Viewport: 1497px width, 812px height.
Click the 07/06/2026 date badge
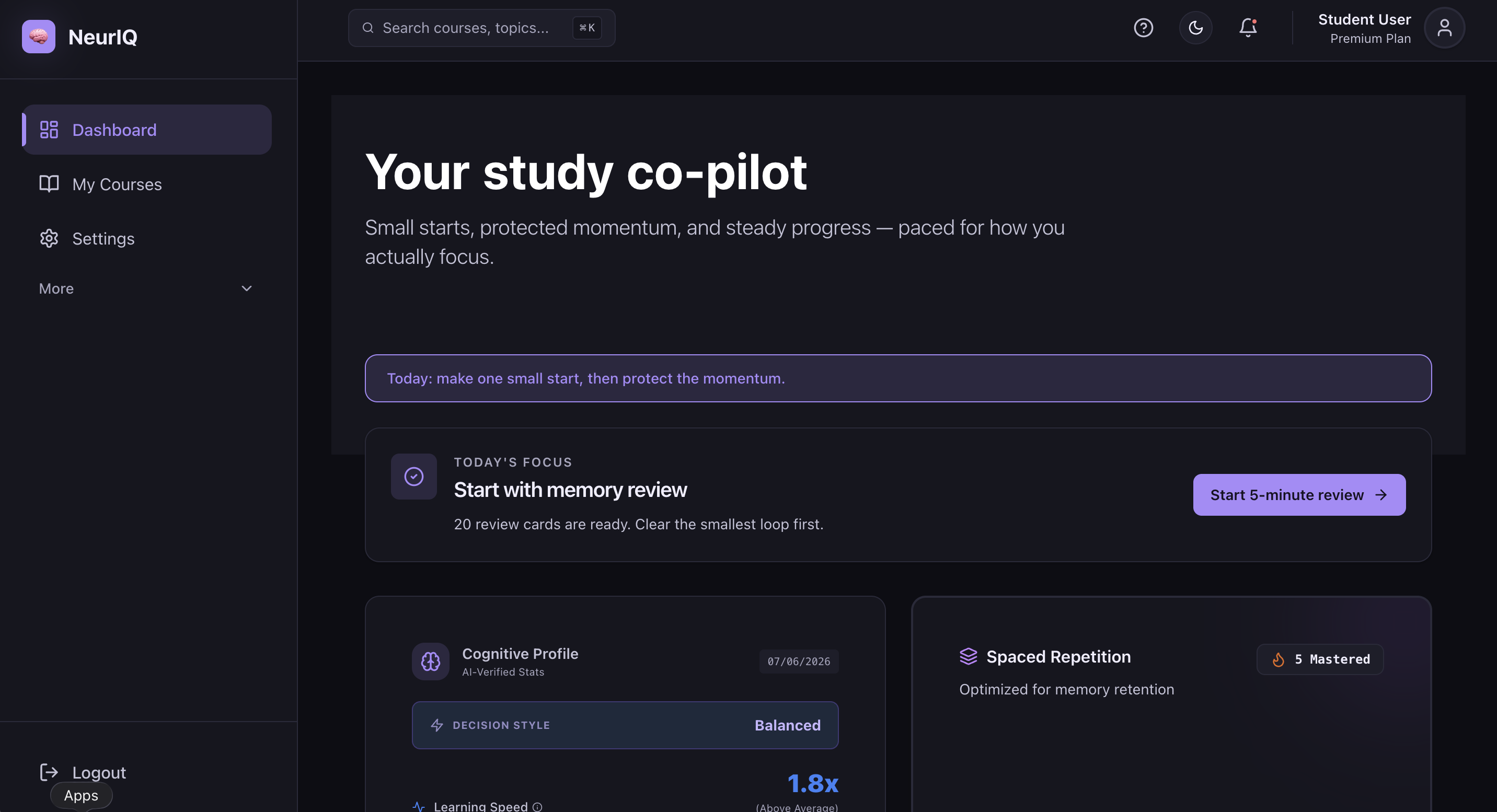point(799,661)
